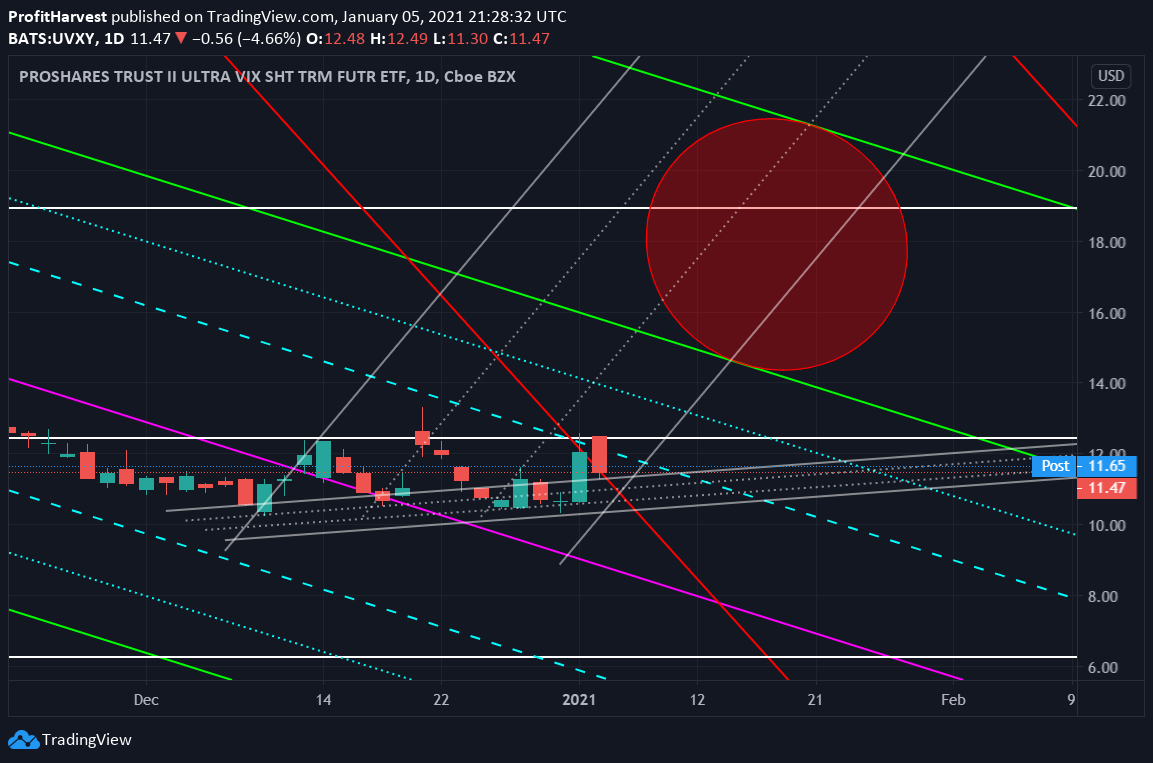This screenshot has height=763, width=1153.
Task: Click the 14 date axis label
Action: (x=324, y=700)
